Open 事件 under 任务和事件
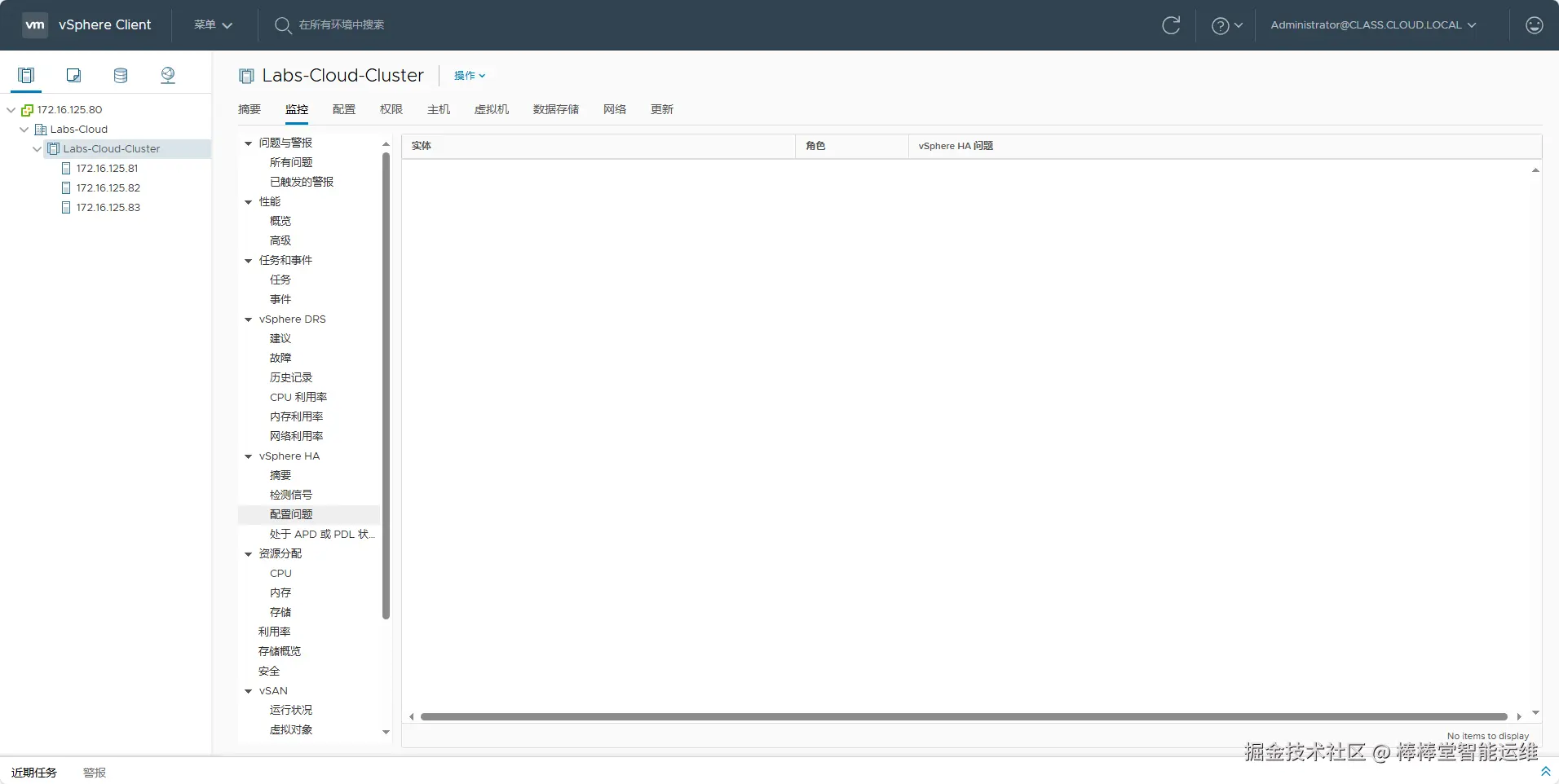Image resolution: width=1559 pixels, height=784 pixels. (x=280, y=299)
